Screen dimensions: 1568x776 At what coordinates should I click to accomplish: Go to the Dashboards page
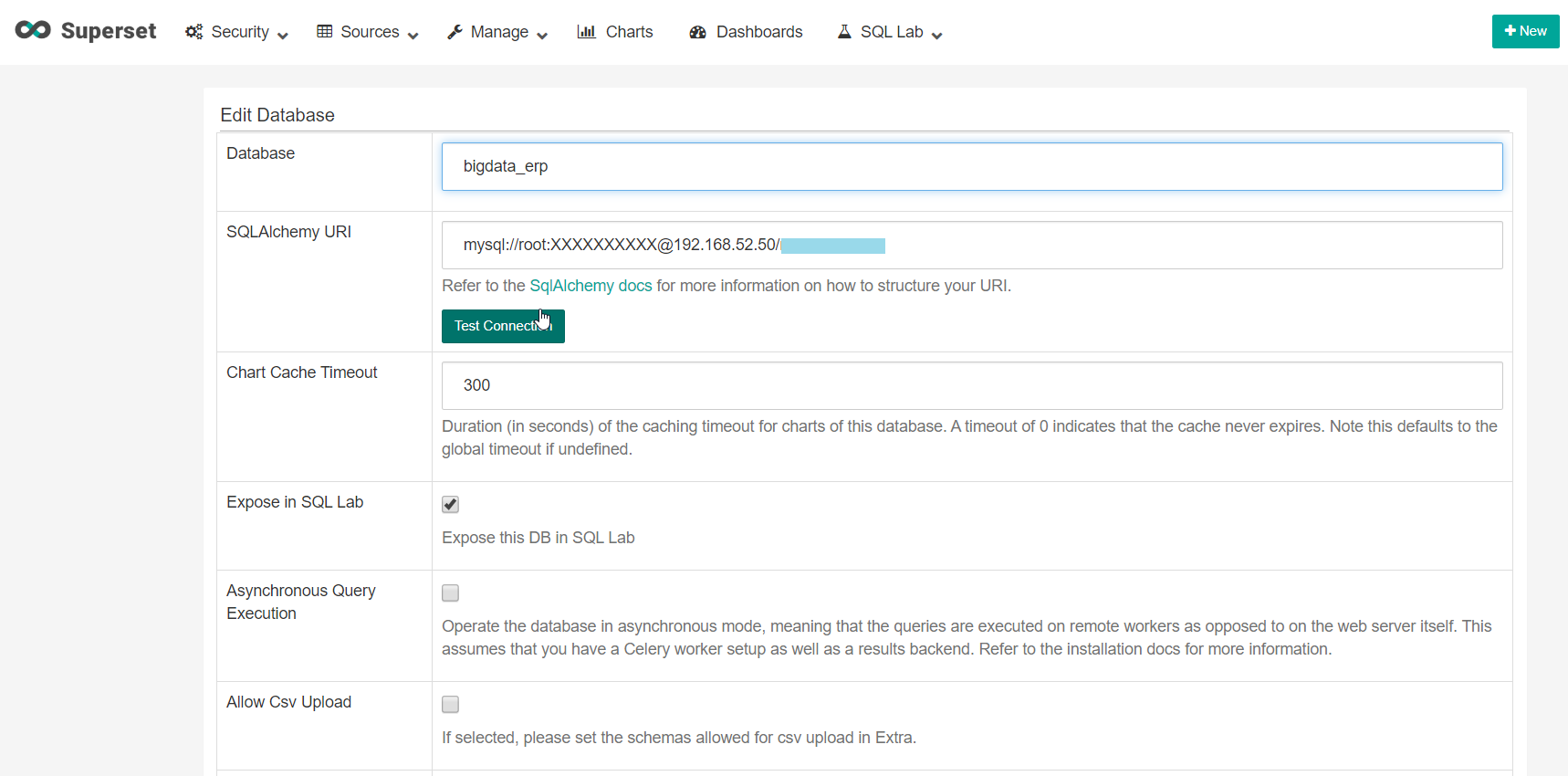pyautogui.click(x=747, y=32)
